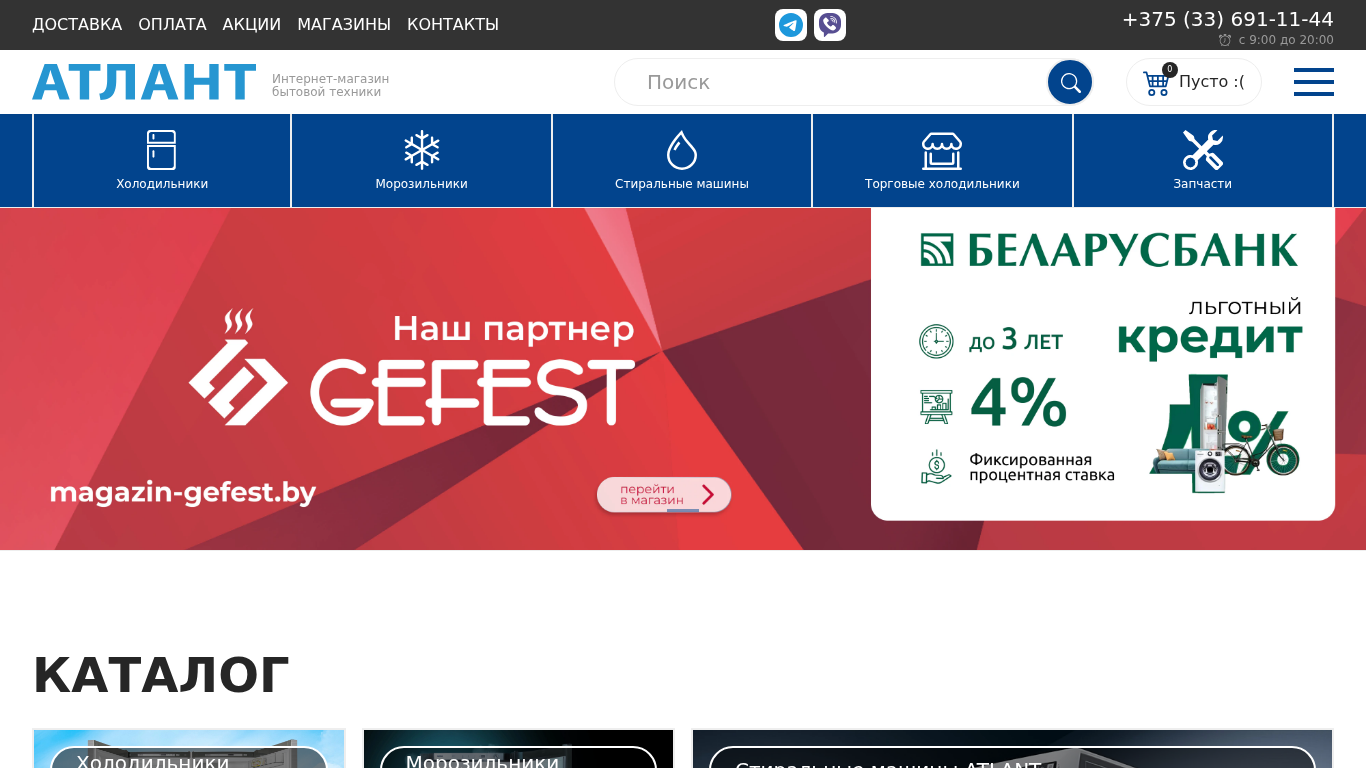1366x768 pixels.
Task: Select Холодильники category label
Action: (x=162, y=184)
